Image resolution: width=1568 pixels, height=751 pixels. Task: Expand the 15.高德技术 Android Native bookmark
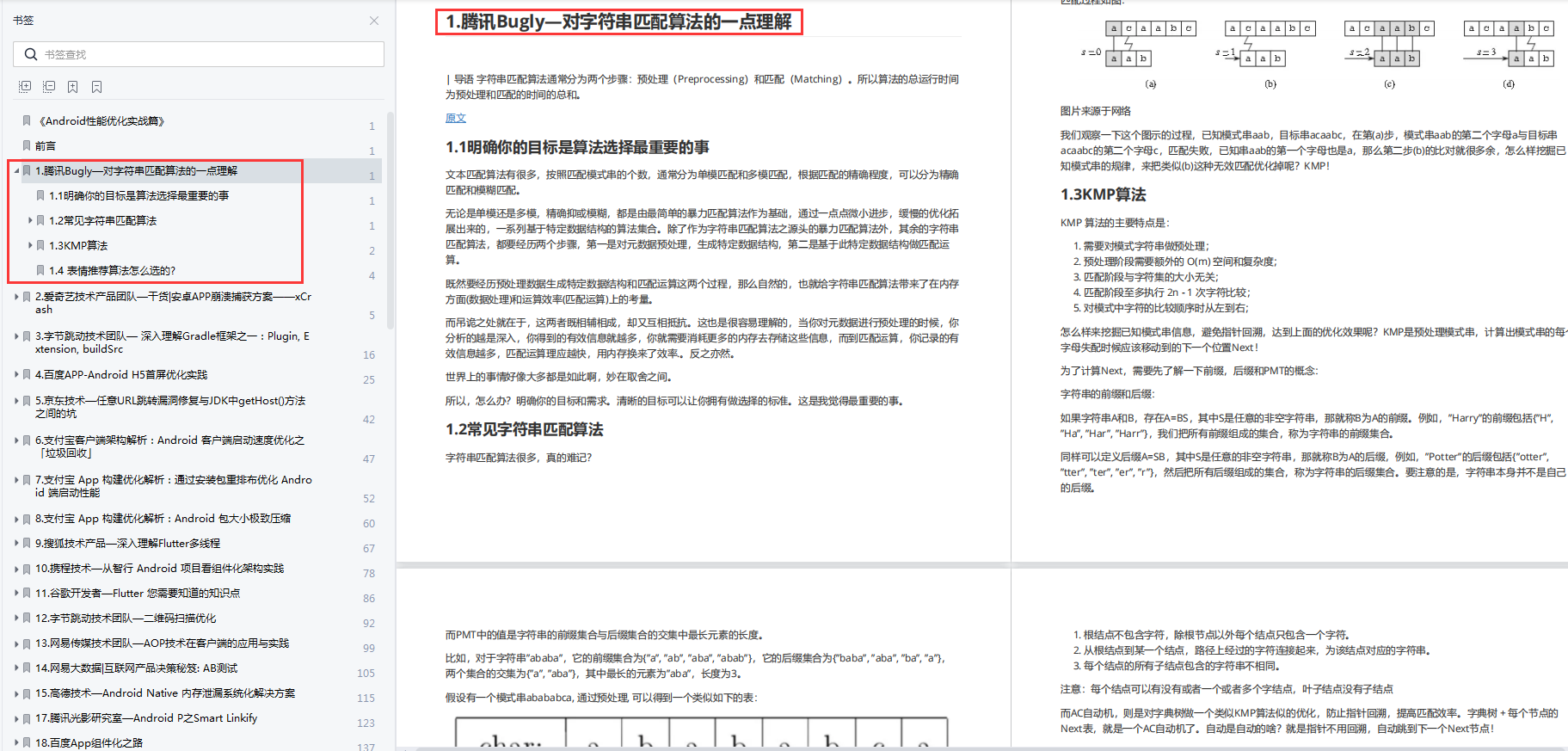(16, 693)
